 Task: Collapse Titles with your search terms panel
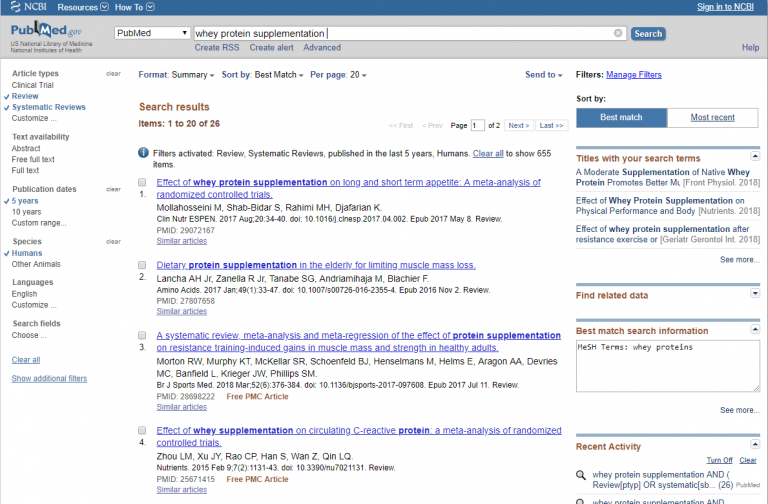coord(753,158)
